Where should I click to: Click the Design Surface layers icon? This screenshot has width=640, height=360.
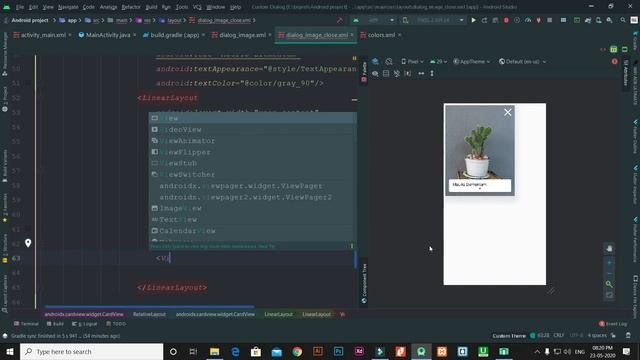tap(375, 62)
